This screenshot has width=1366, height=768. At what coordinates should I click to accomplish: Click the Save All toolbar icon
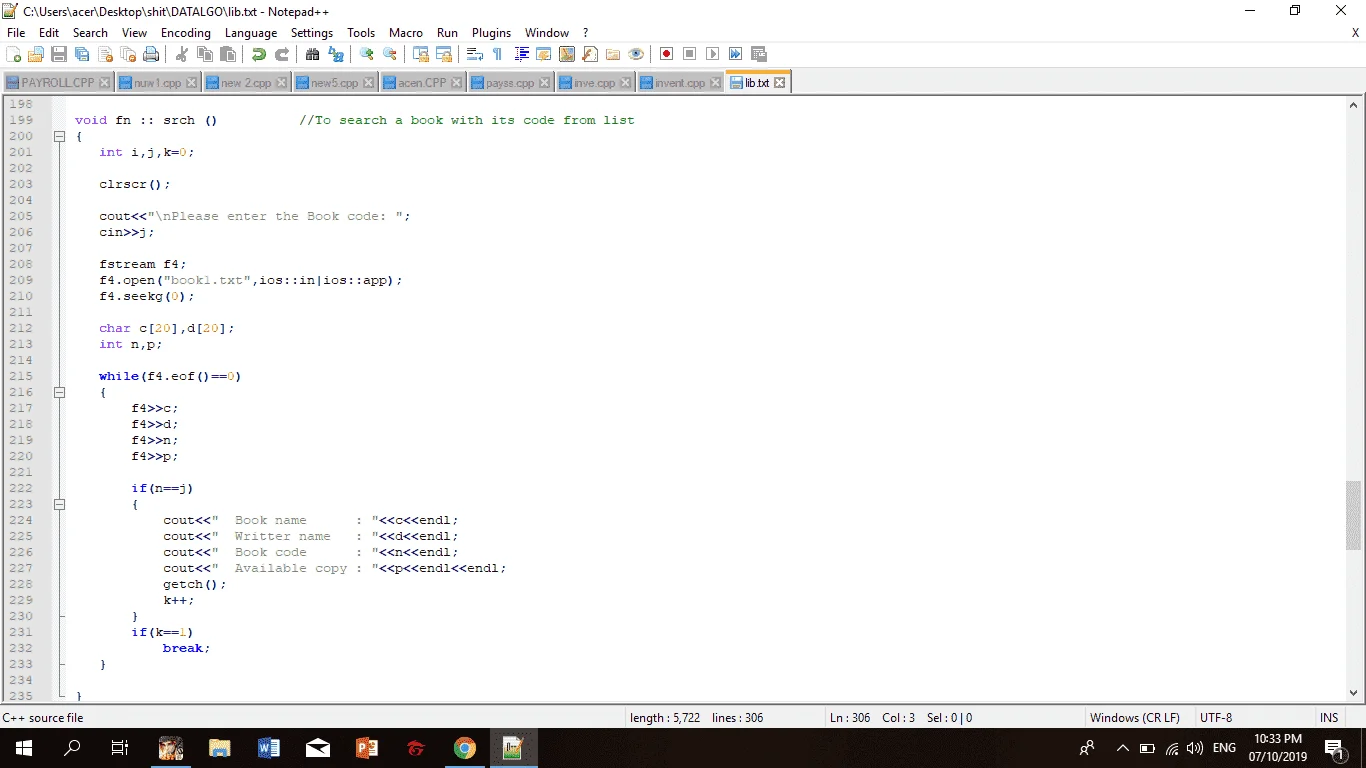coord(82,54)
